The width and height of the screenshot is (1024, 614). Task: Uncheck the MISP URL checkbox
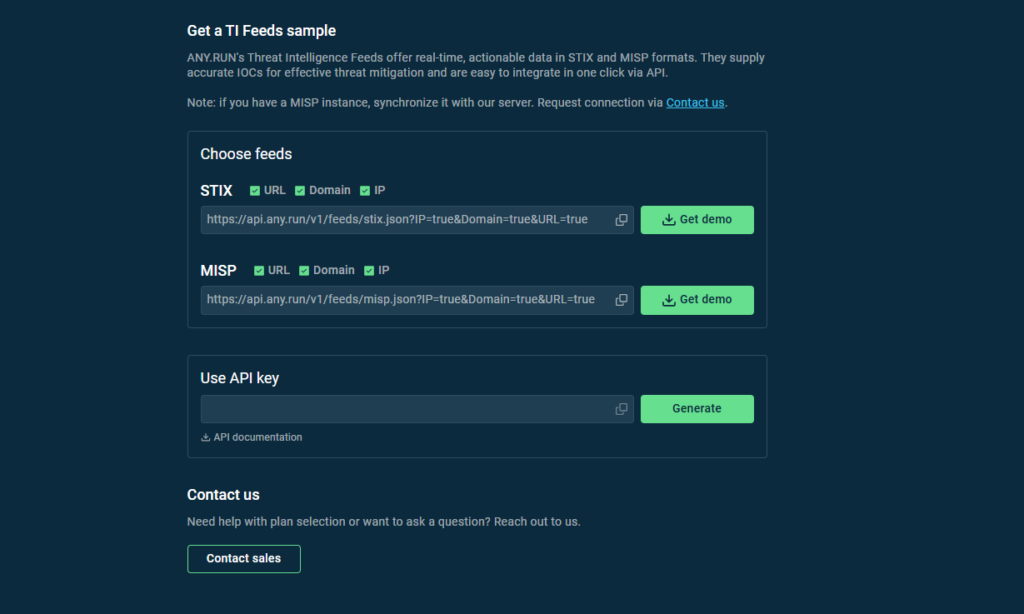[259, 271]
